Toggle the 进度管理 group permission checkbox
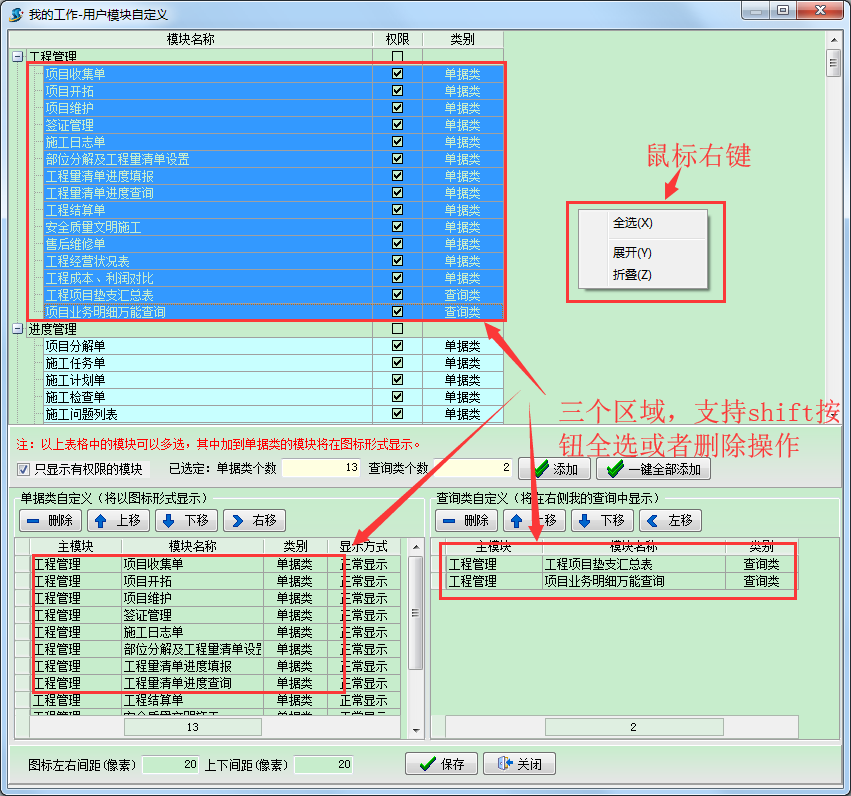Image resolution: width=851 pixels, height=796 pixels. coord(397,329)
